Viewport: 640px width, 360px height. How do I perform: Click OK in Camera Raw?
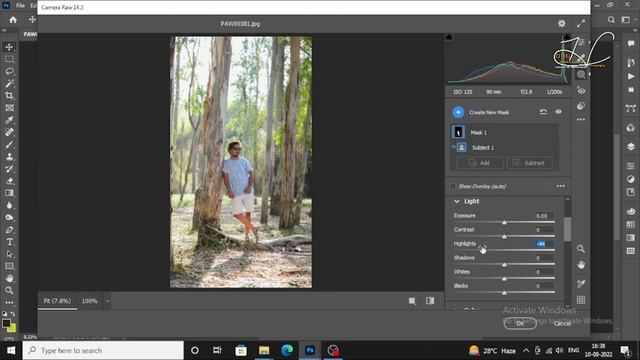point(520,323)
